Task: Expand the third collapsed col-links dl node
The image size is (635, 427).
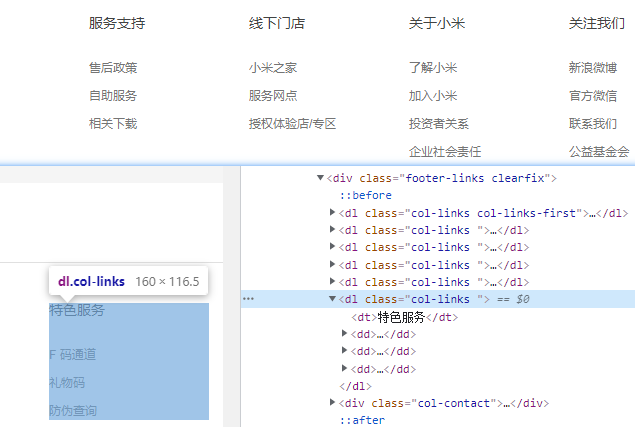Action: [332, 246]
